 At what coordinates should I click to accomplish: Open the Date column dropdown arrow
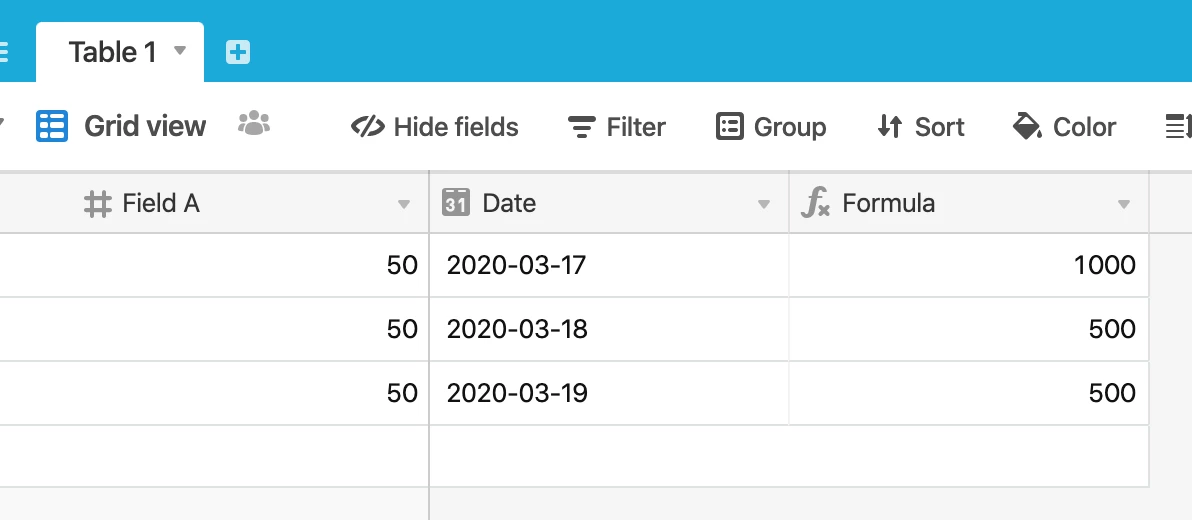tap(764, 204)
